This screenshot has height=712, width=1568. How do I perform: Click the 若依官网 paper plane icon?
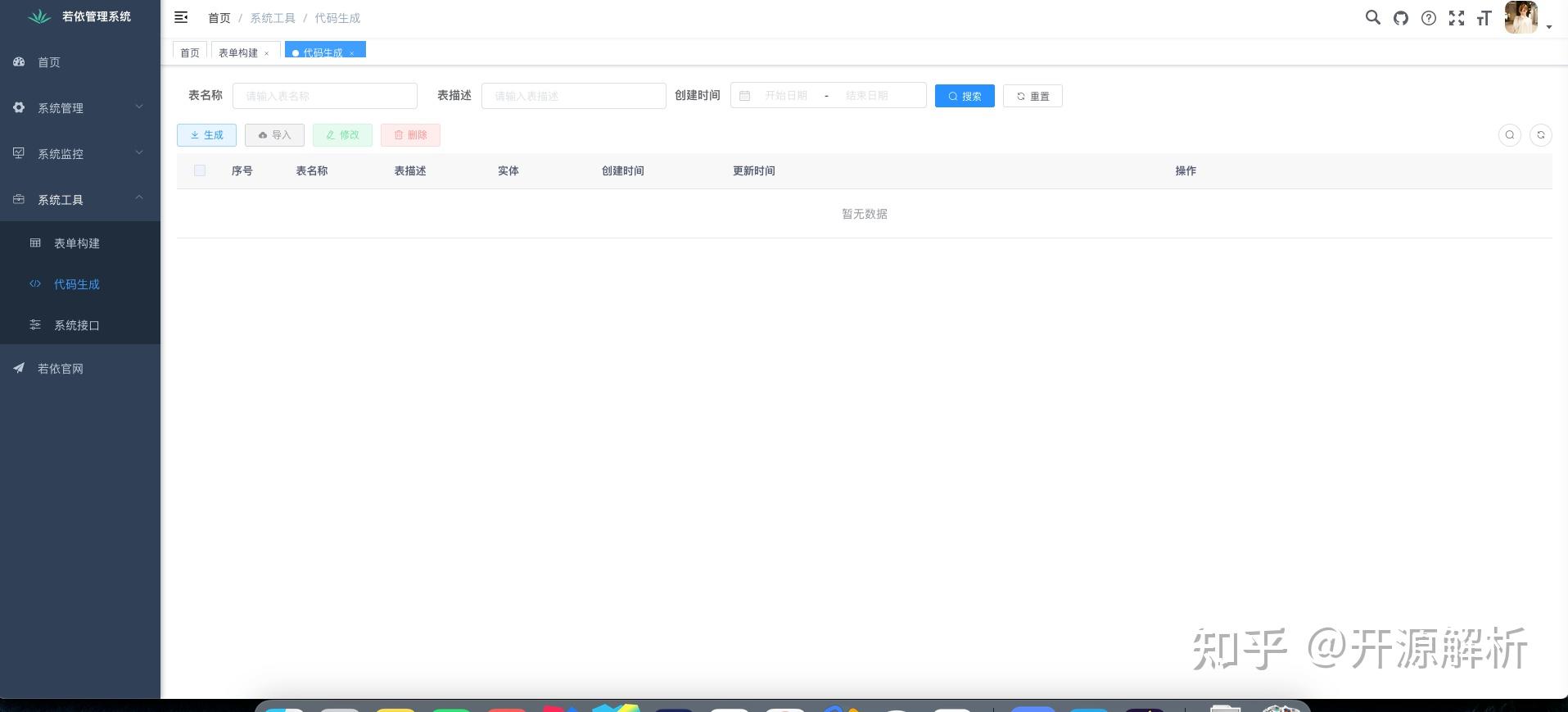point(19,368)
